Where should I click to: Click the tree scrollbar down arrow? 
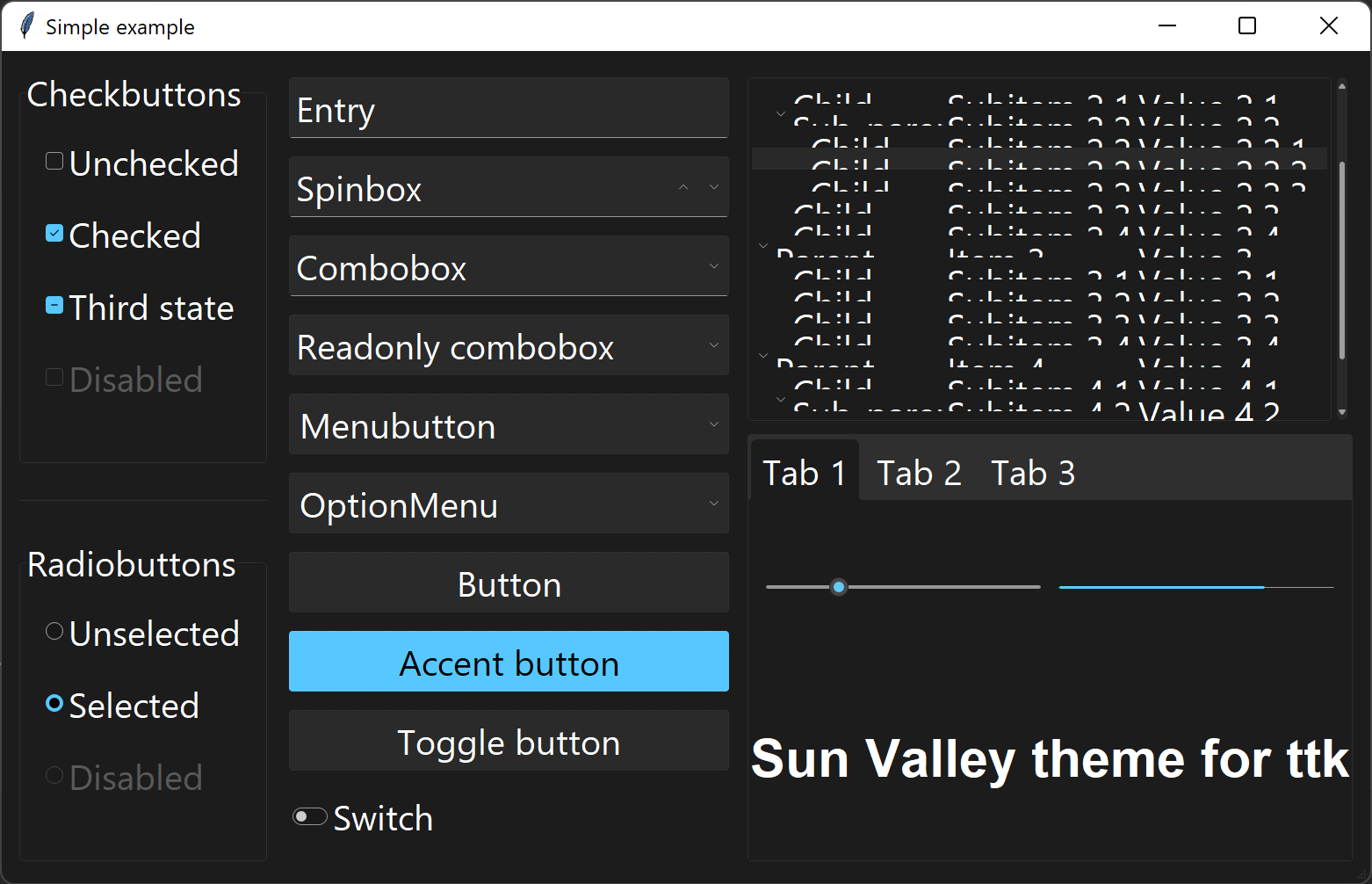click(x=1342, y=411)
